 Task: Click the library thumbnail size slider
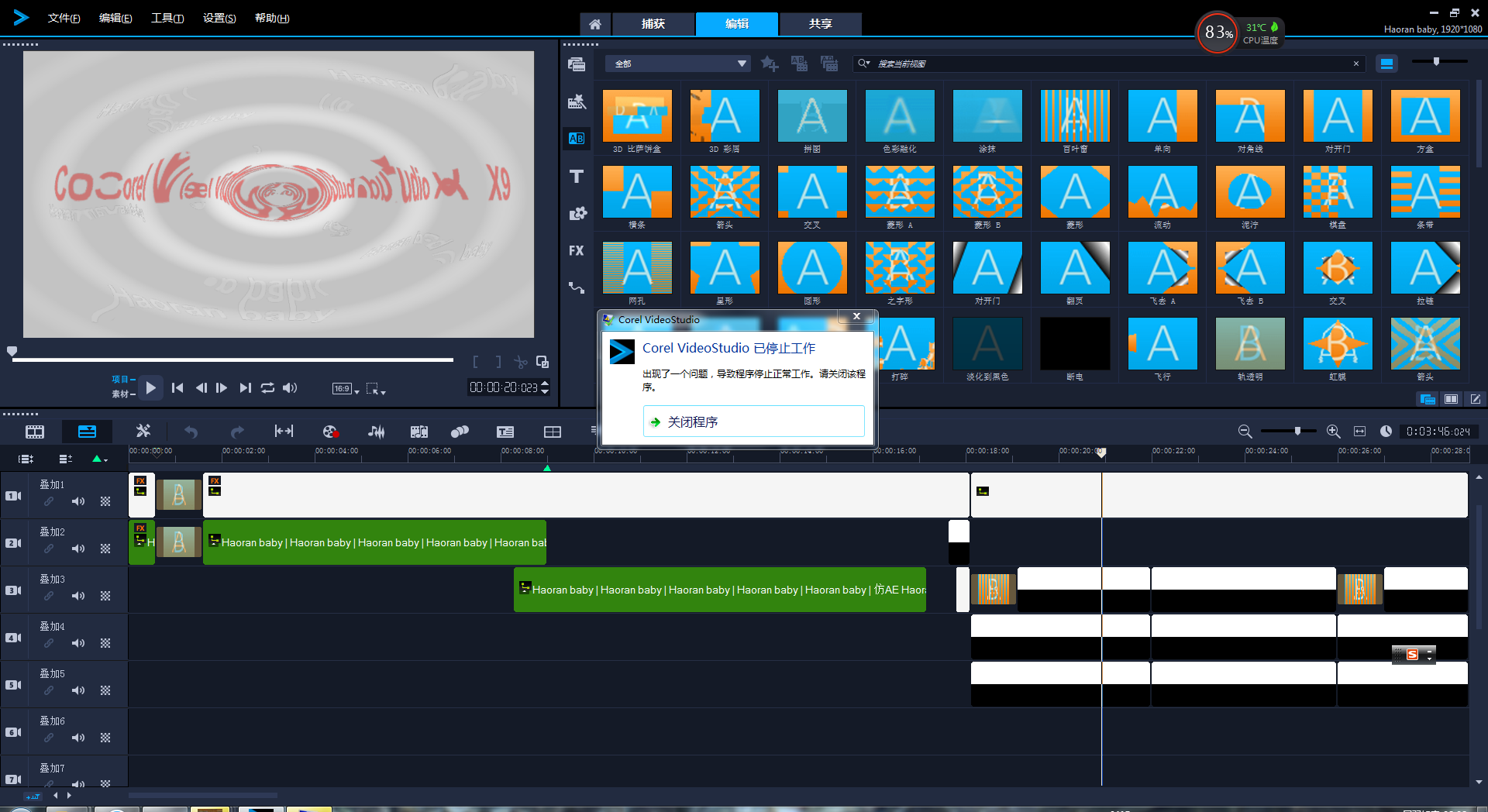(1436, 61)
